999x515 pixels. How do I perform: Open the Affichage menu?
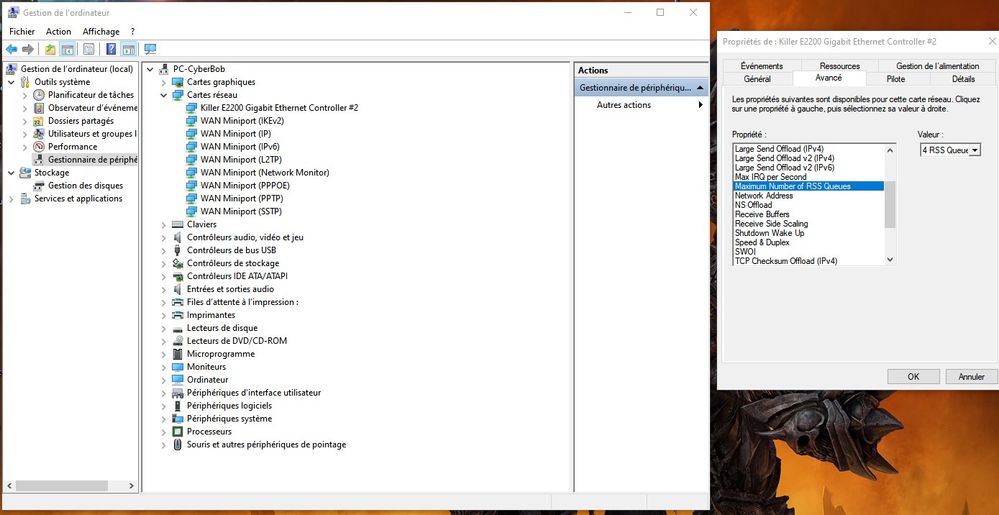pyautogui.click(x=101, y=31)
